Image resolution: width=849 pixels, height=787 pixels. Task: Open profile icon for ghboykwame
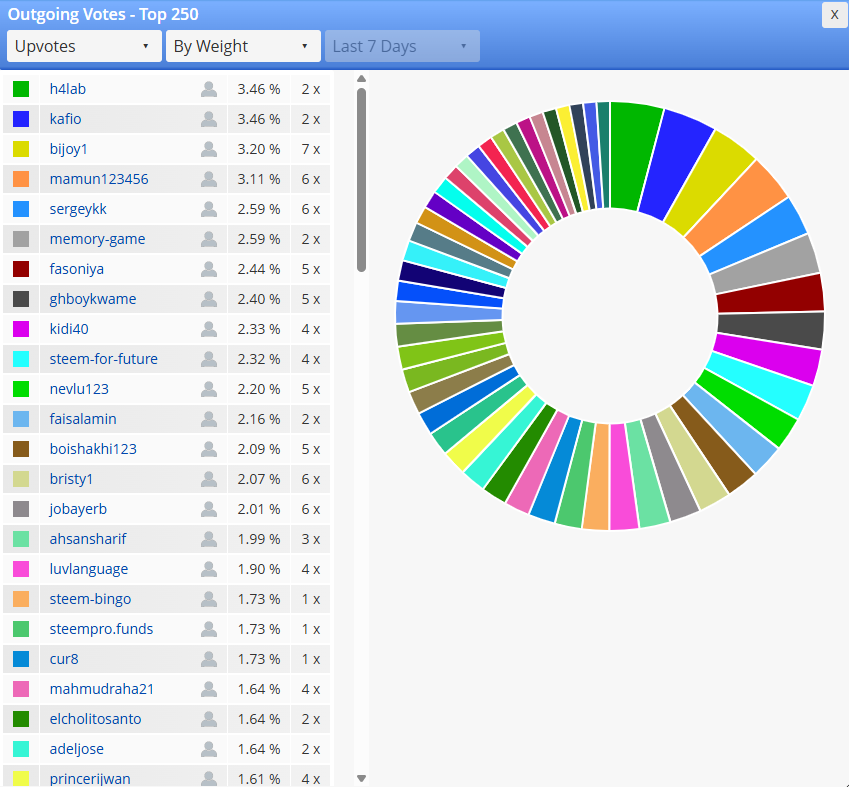tap(209, 299)
